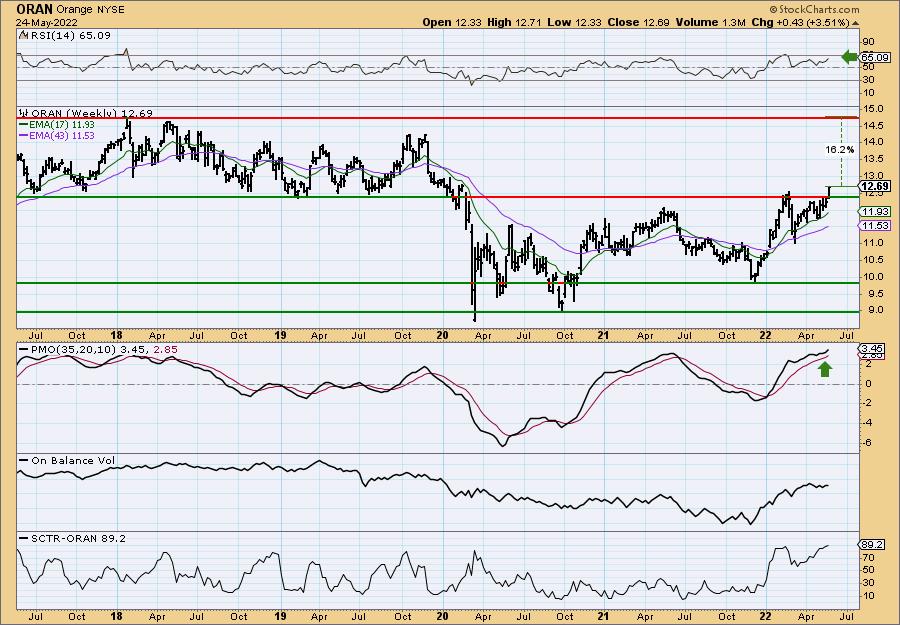Viewport: 900px width, 625px height.
Task: Click the ORAN ticker symbol title
Action: point(34,9)
